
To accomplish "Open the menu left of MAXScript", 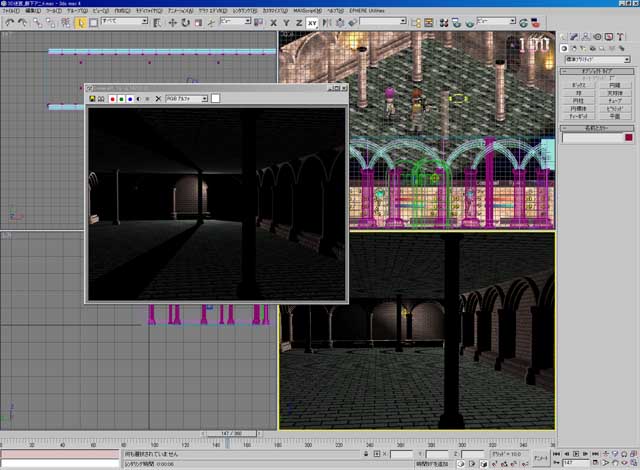I will (x=275, y=11).
